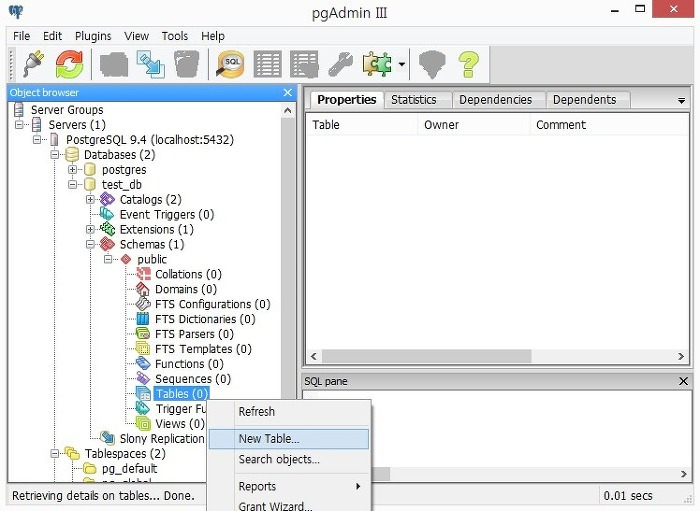
Task: Expand the Extensions (1) node
Action: tap(90, 229)
